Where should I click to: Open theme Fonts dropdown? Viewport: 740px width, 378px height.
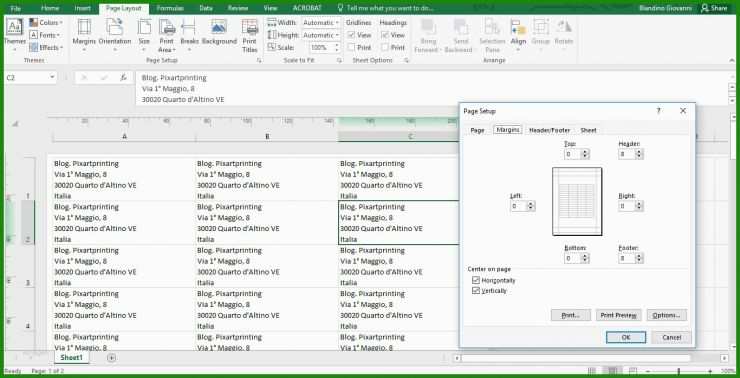45,35
